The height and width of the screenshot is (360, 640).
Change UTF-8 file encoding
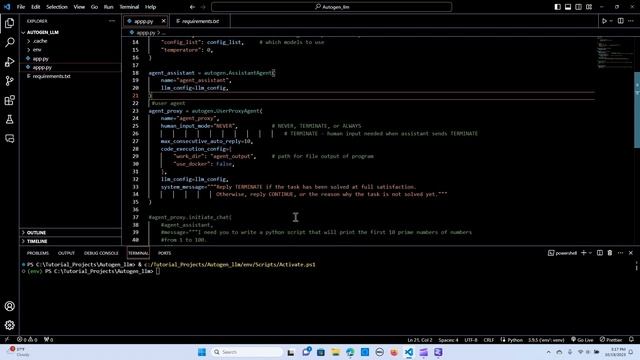pos(471,340)
